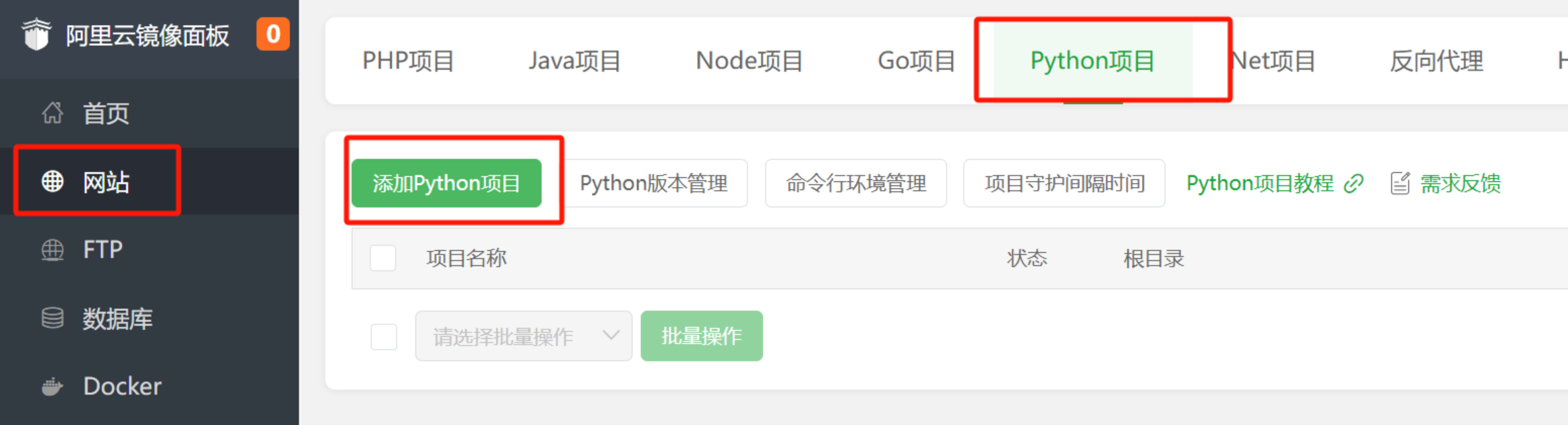1568x425 pixels.
Task: Open Python版本管理 button
Action: tap(654, 183)
